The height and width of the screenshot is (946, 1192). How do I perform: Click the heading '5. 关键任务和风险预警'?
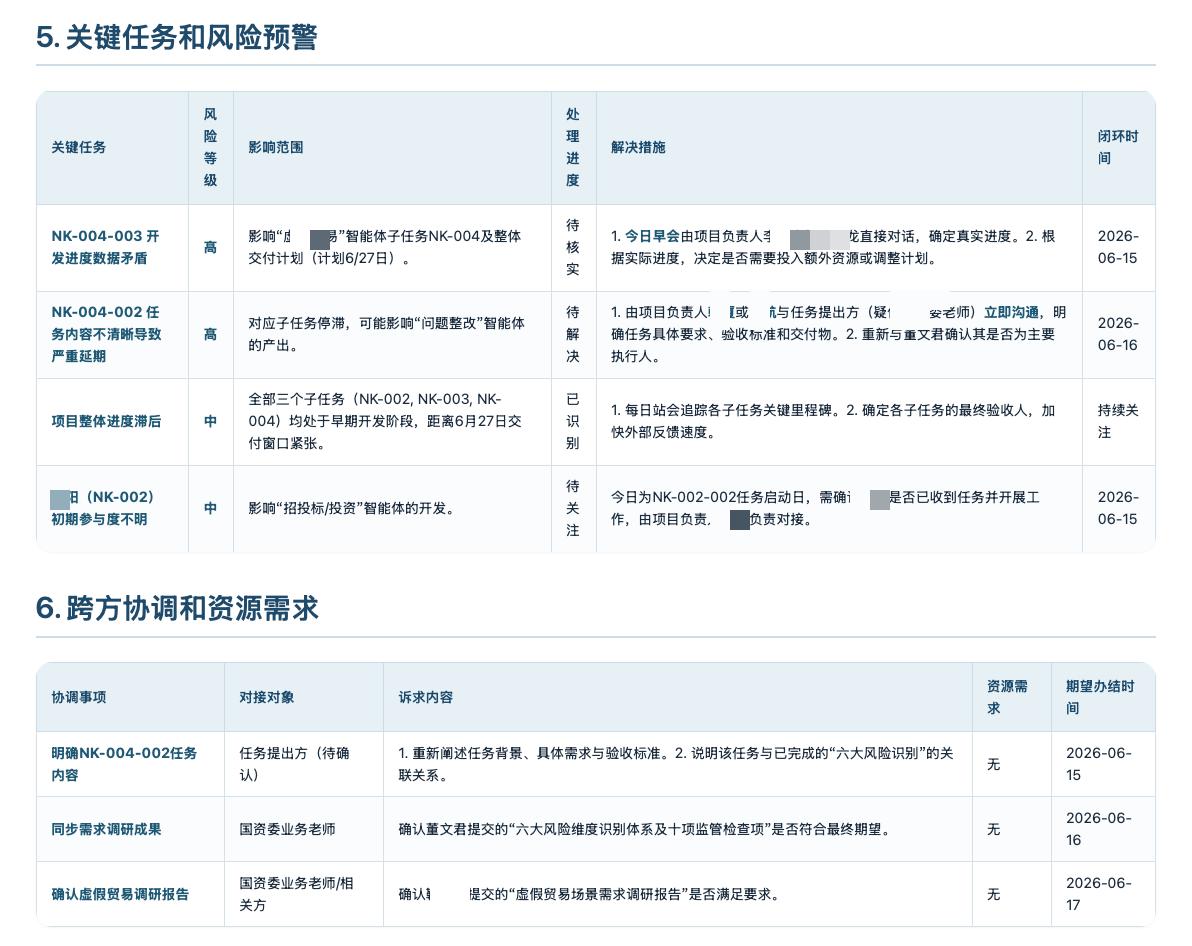[x=176, y=37]
